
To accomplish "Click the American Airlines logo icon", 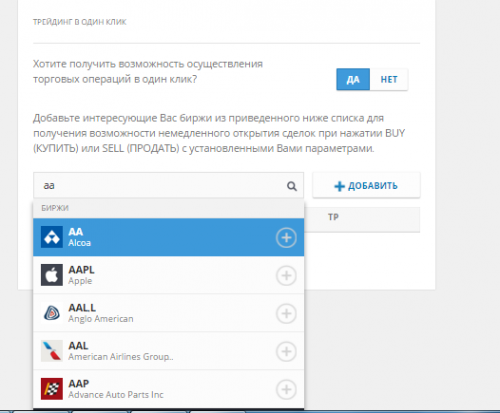I will (52, 351).
